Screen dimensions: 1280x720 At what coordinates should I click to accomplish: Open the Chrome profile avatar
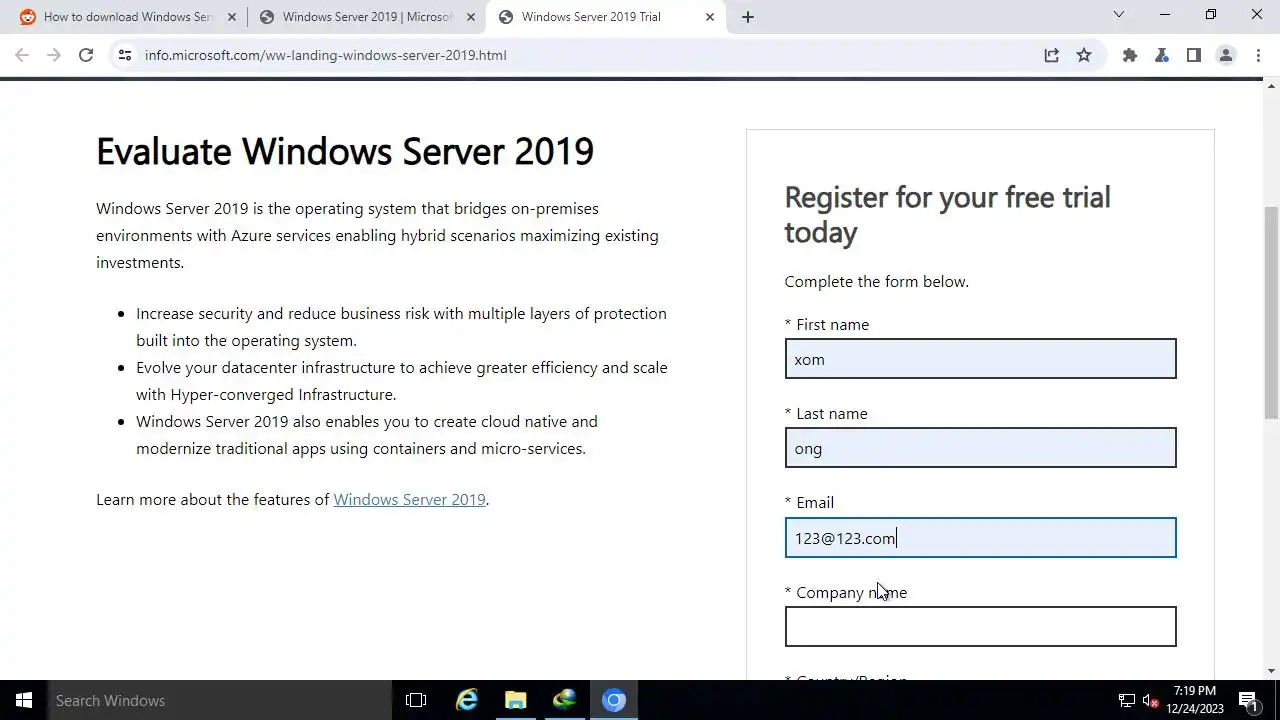(x=1226, y=55)
